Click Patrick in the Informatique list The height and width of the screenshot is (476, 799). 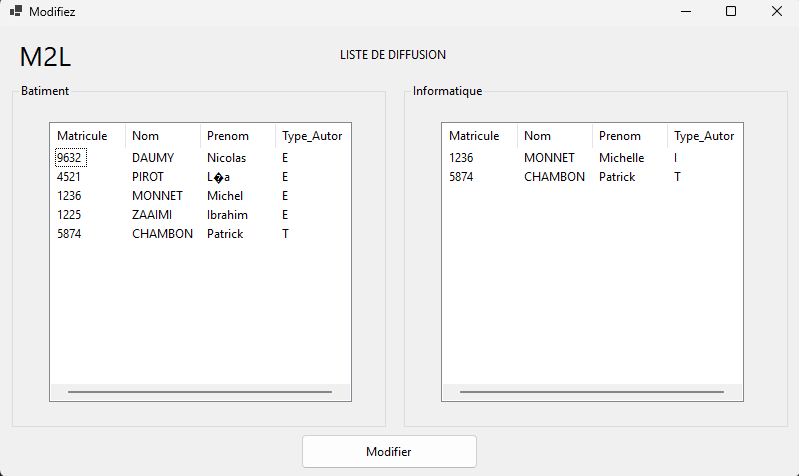(x=617, y=177)
